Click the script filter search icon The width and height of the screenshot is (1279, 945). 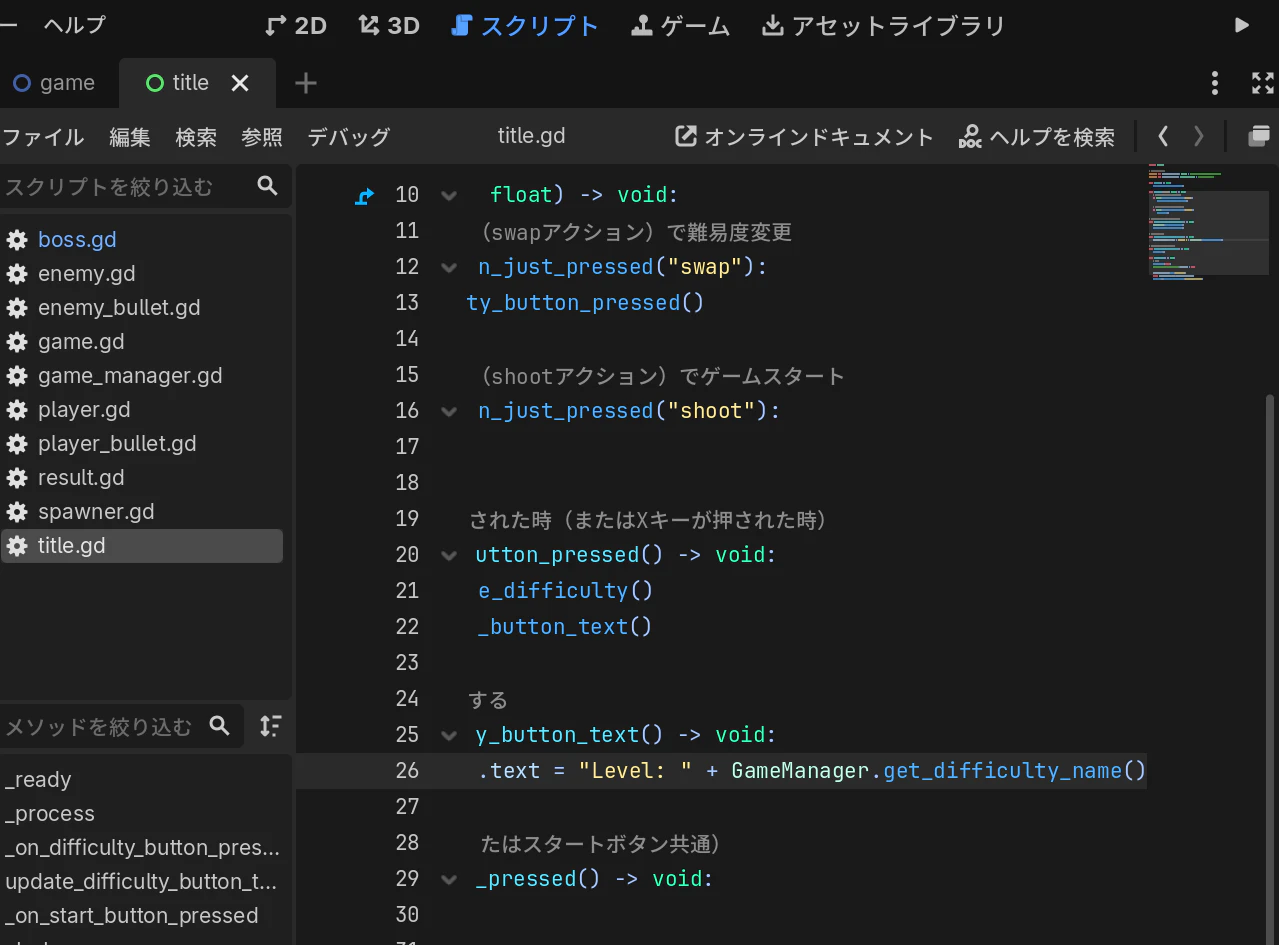coord(267,185)
